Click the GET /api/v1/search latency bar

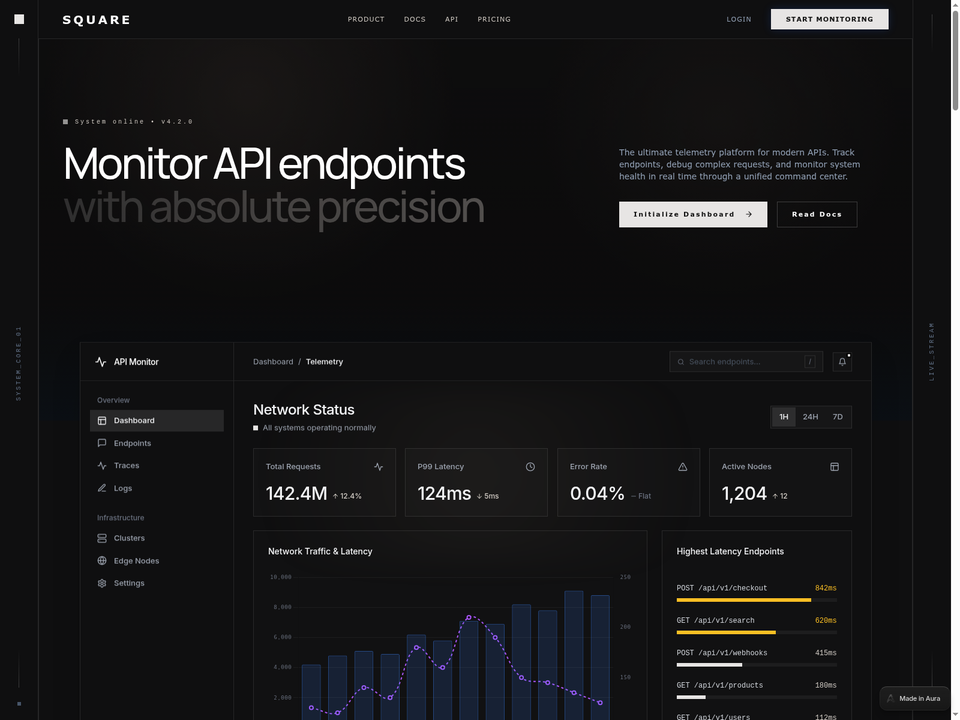(756, 632)
